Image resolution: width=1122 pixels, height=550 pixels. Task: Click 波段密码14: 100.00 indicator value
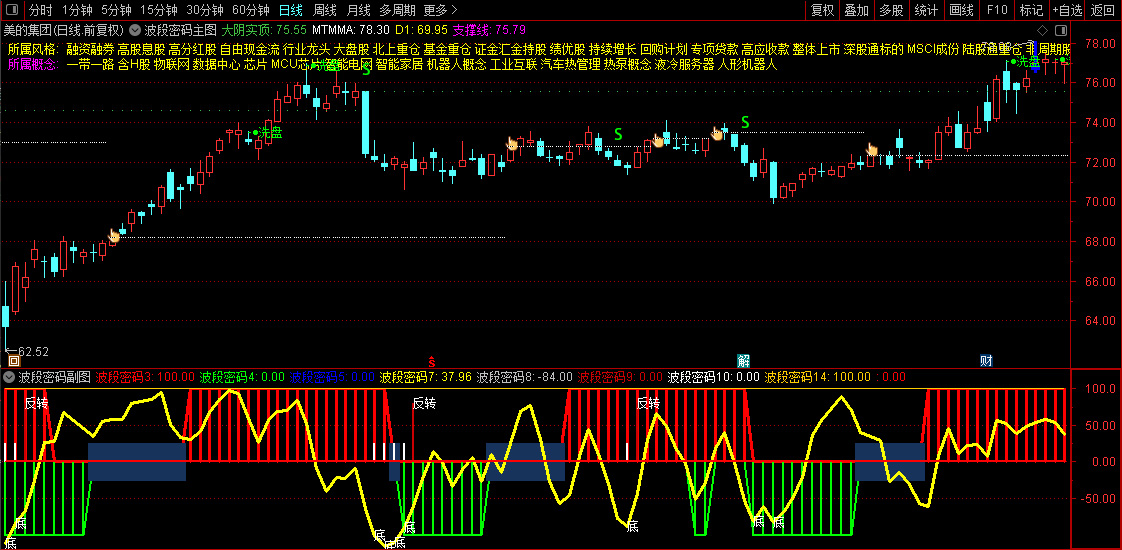click(x=818, y=376)
